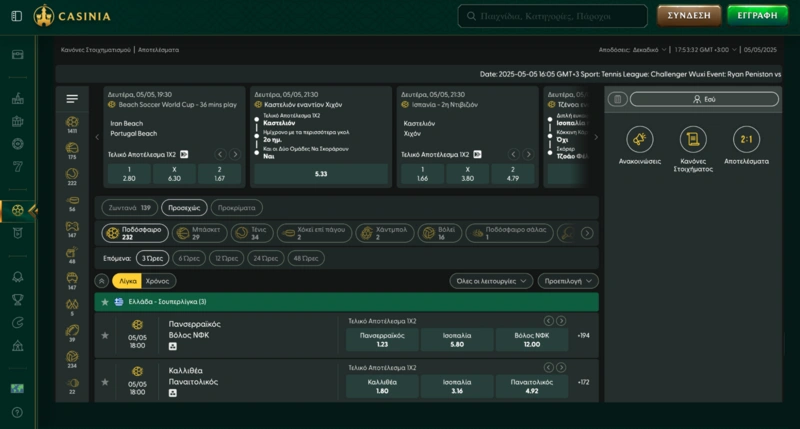Collapse all leagues double-chevron button

(x=102, y=281)
